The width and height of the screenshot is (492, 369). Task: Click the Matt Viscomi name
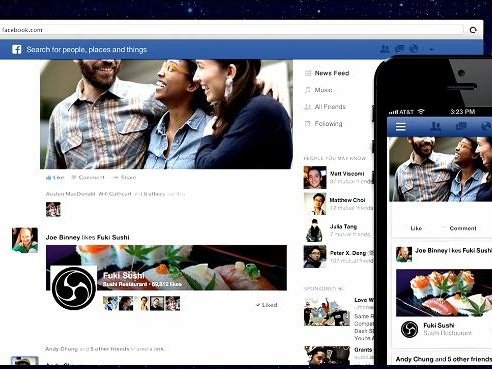(347, 174)
